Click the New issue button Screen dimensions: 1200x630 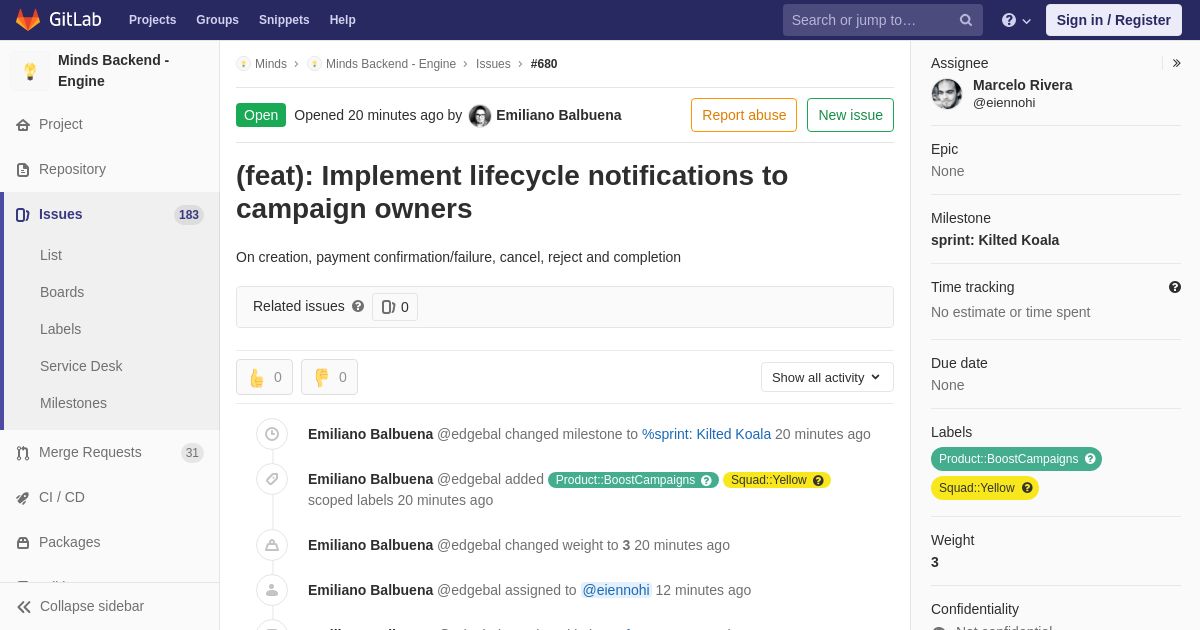(x=850, y=115)
